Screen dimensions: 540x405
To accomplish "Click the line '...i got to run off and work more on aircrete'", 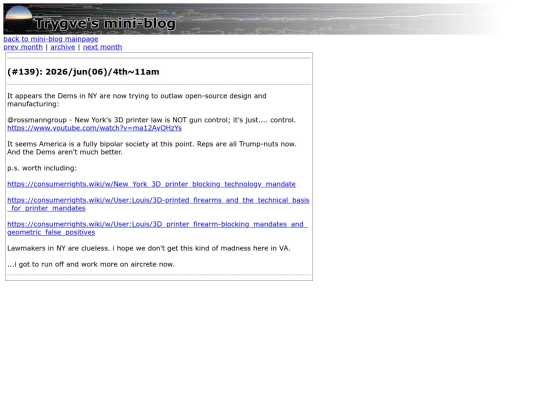I will (x=91, y=264).
